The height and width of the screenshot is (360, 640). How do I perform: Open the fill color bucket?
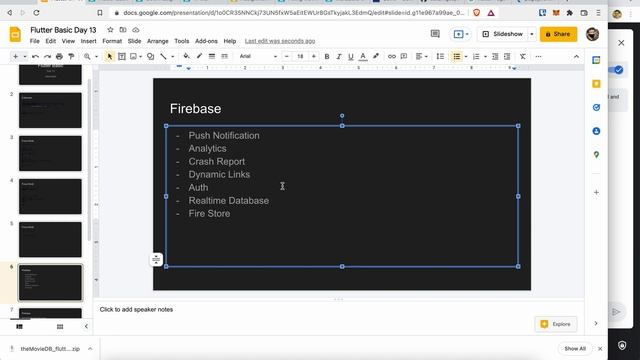click(186, 56)
